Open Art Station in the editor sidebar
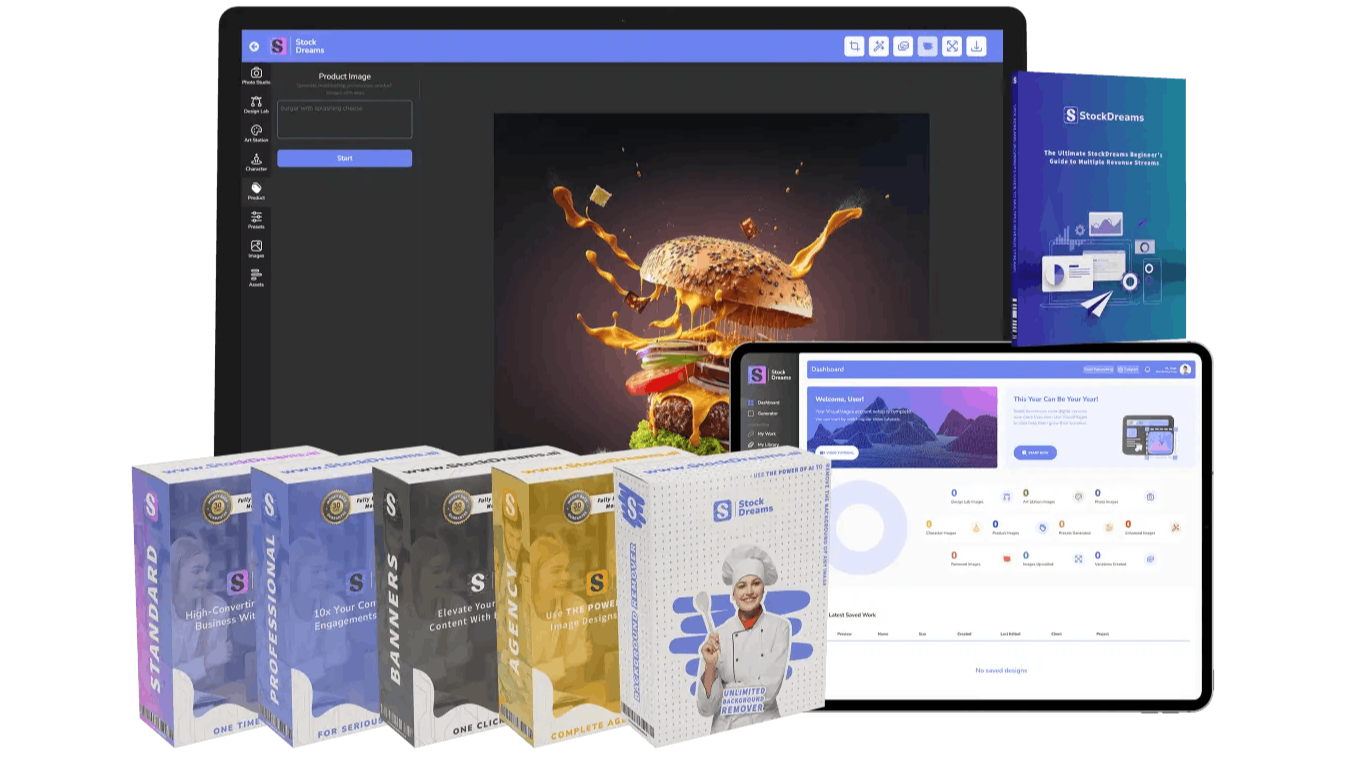Viewport: 1347px width, 757px height. (x=256, y=134)
